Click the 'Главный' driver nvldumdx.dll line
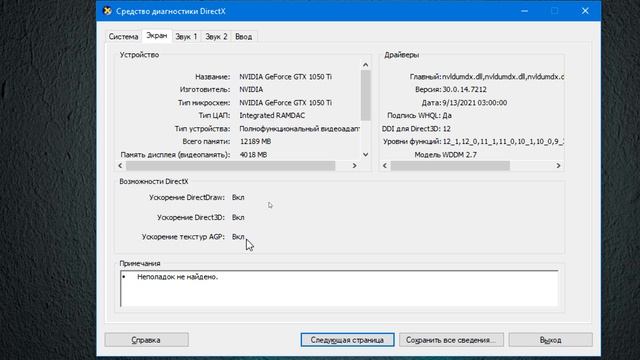Viewport: 640px width, 360px height. (487, 77)
